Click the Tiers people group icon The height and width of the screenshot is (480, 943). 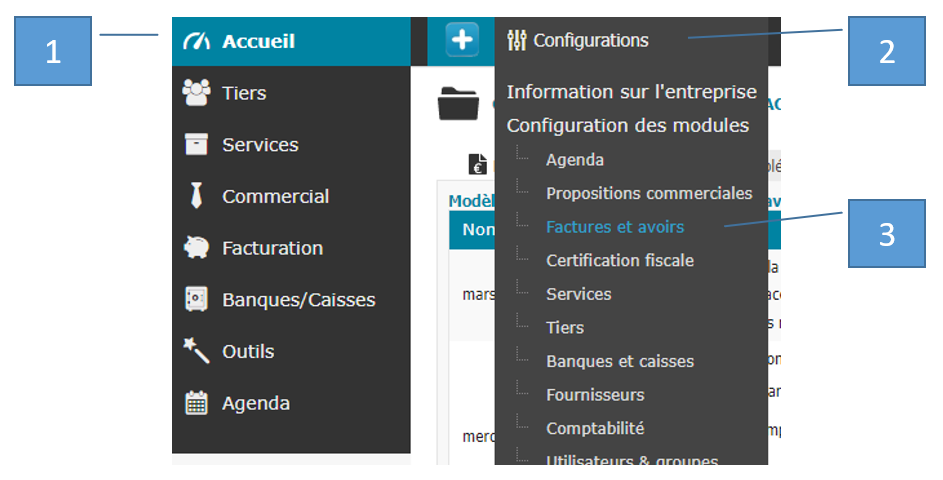tap(197, 93)
